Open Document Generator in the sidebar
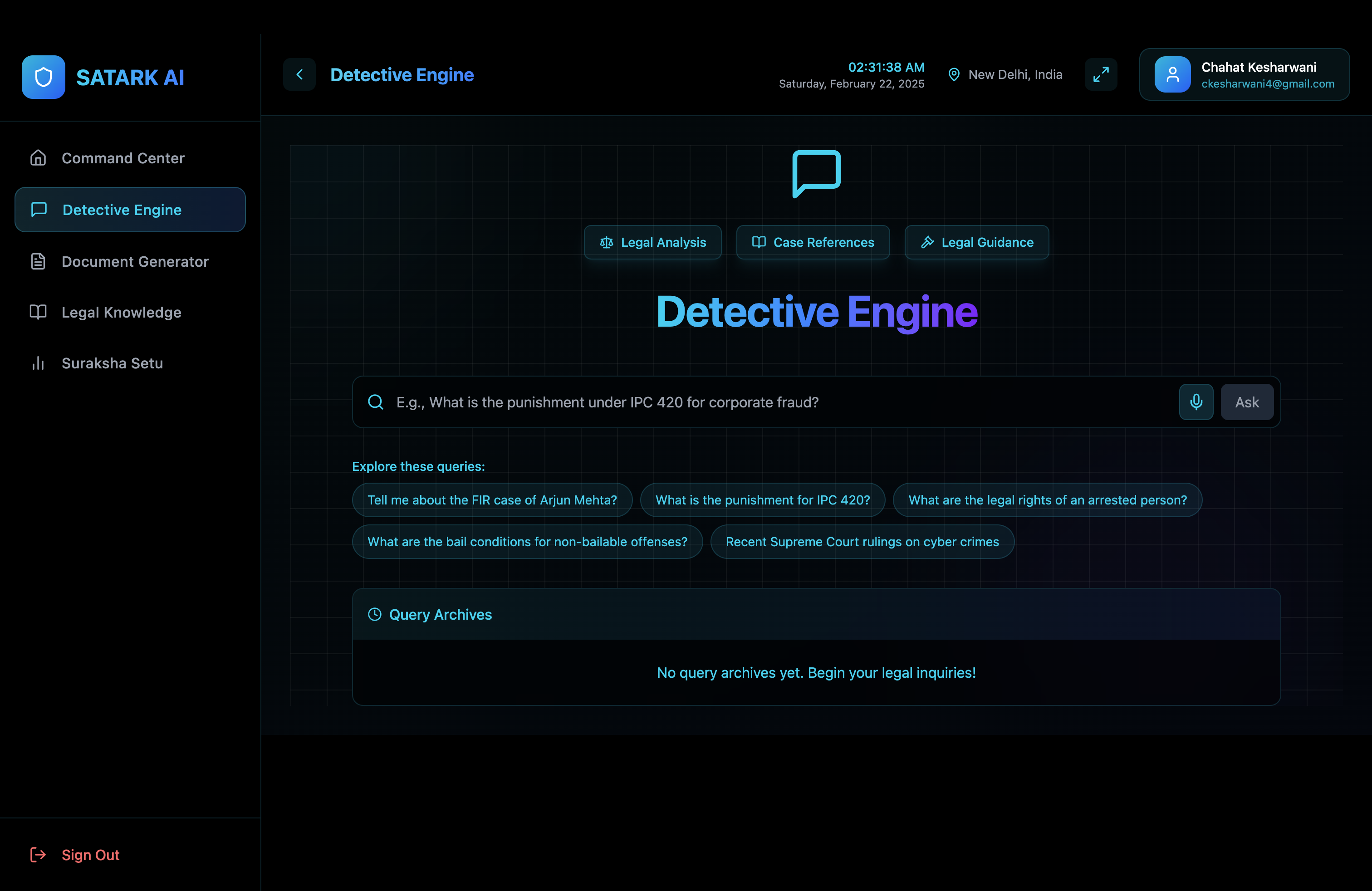The image size is (1372, 891). coord(134,262)
